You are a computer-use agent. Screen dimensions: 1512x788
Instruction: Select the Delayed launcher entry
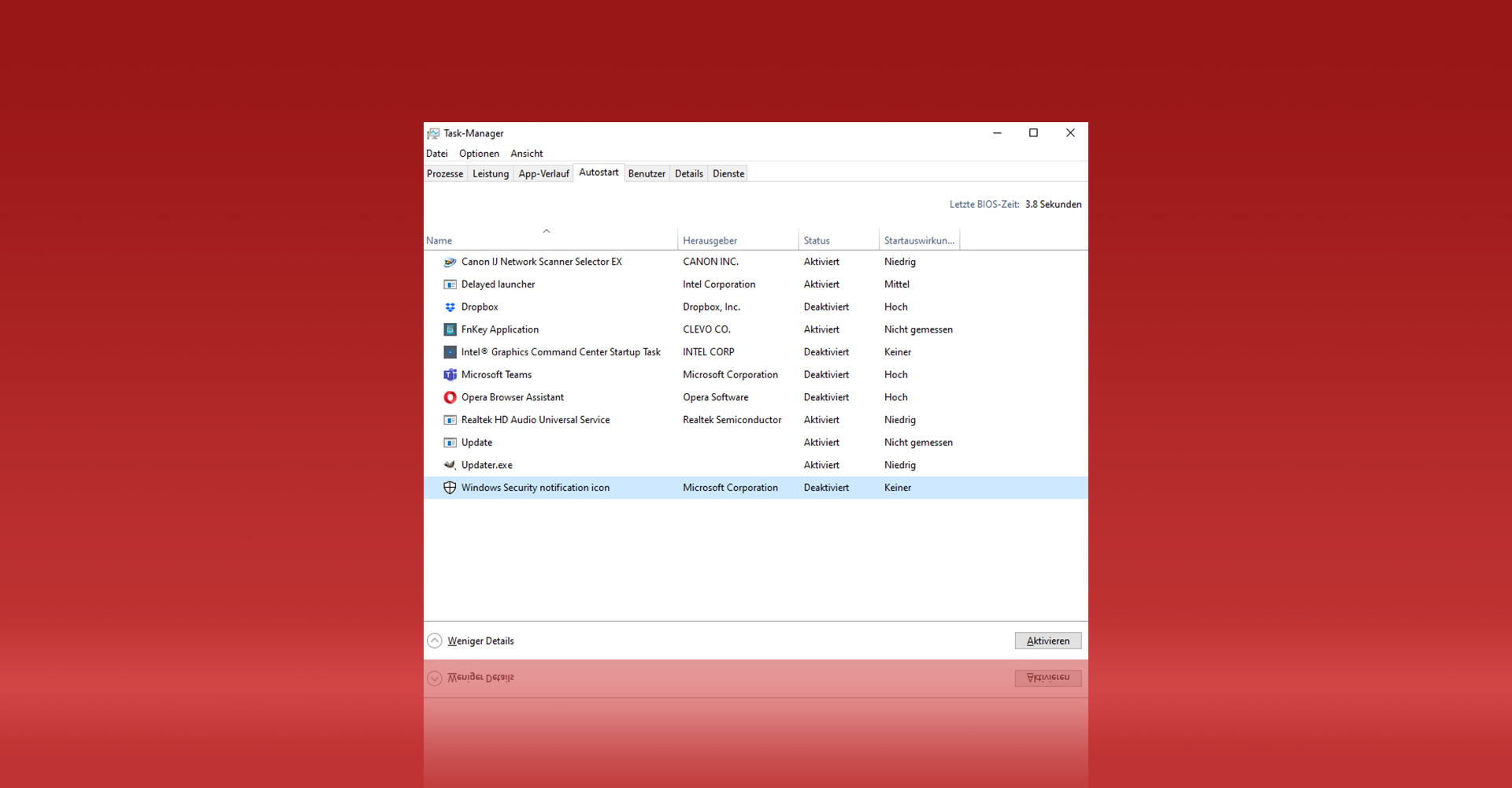pyautogui.click(x=498, y=284)
